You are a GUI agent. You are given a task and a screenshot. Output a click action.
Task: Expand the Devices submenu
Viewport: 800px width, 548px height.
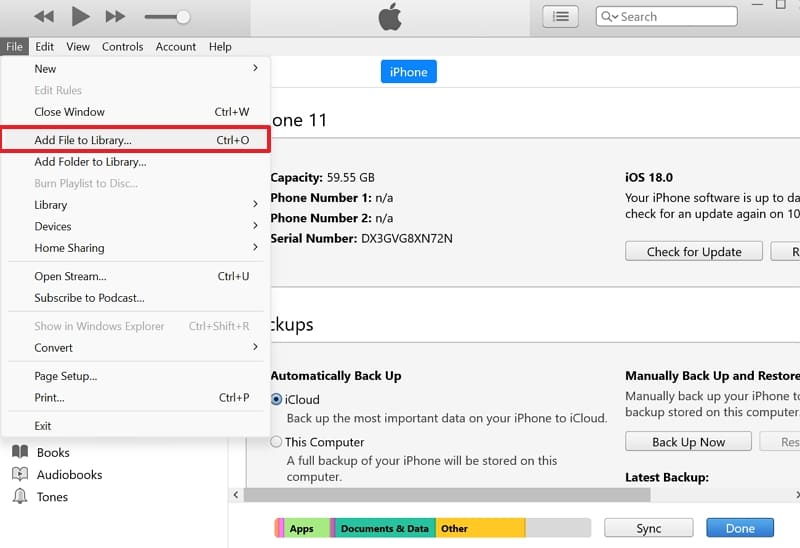(x=135, y=226)
